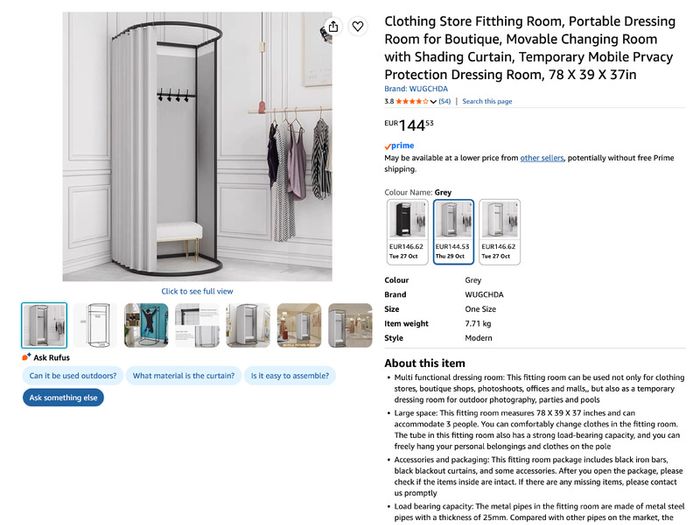Add item to wishlist with heart icon
Image resolution: width=700 pixels, height=525 pixels.
pyautogui.click(x=358, y=27)
